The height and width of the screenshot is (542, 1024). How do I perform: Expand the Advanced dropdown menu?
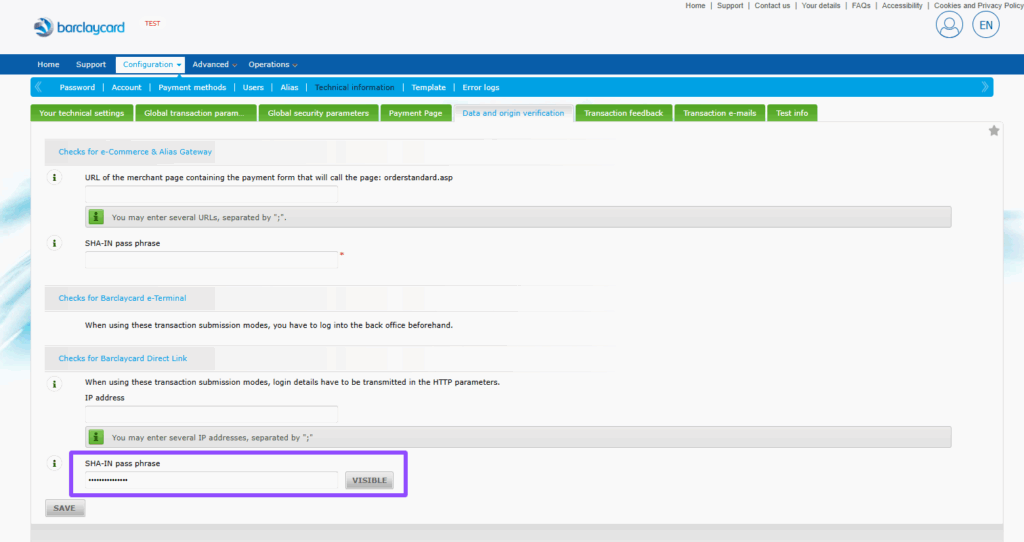[x=214, y=65]
